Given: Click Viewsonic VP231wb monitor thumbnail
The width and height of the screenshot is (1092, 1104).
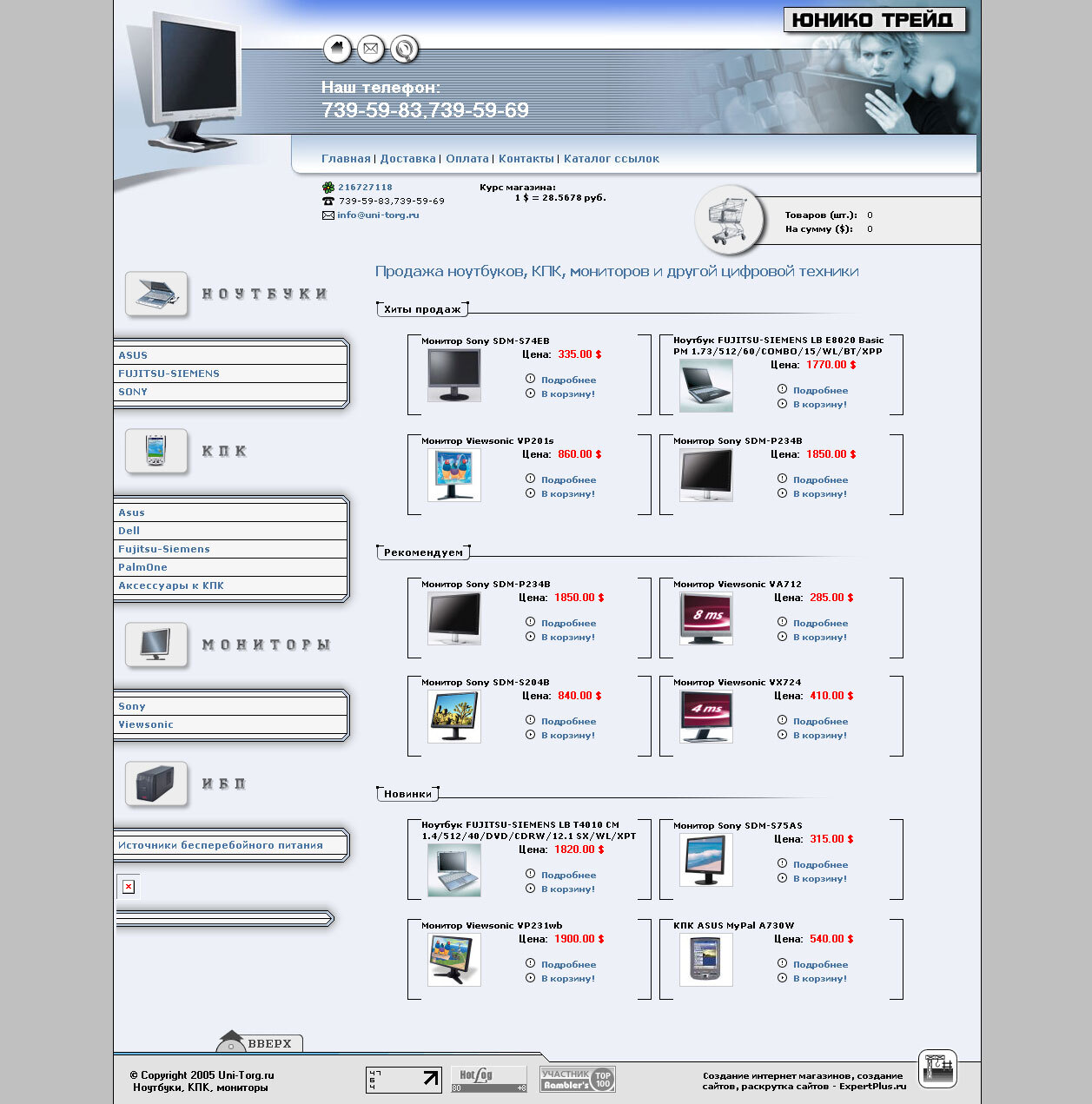Looking at the screenshot, I should tap(453, 960).
